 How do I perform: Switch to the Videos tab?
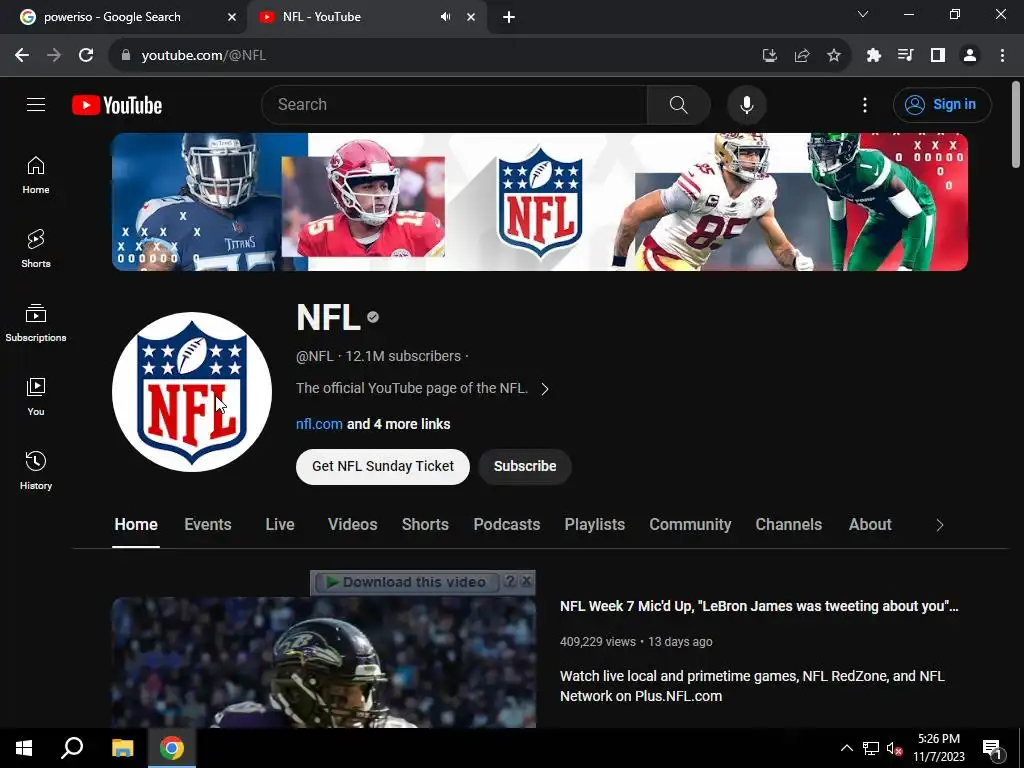coord(353,524)
